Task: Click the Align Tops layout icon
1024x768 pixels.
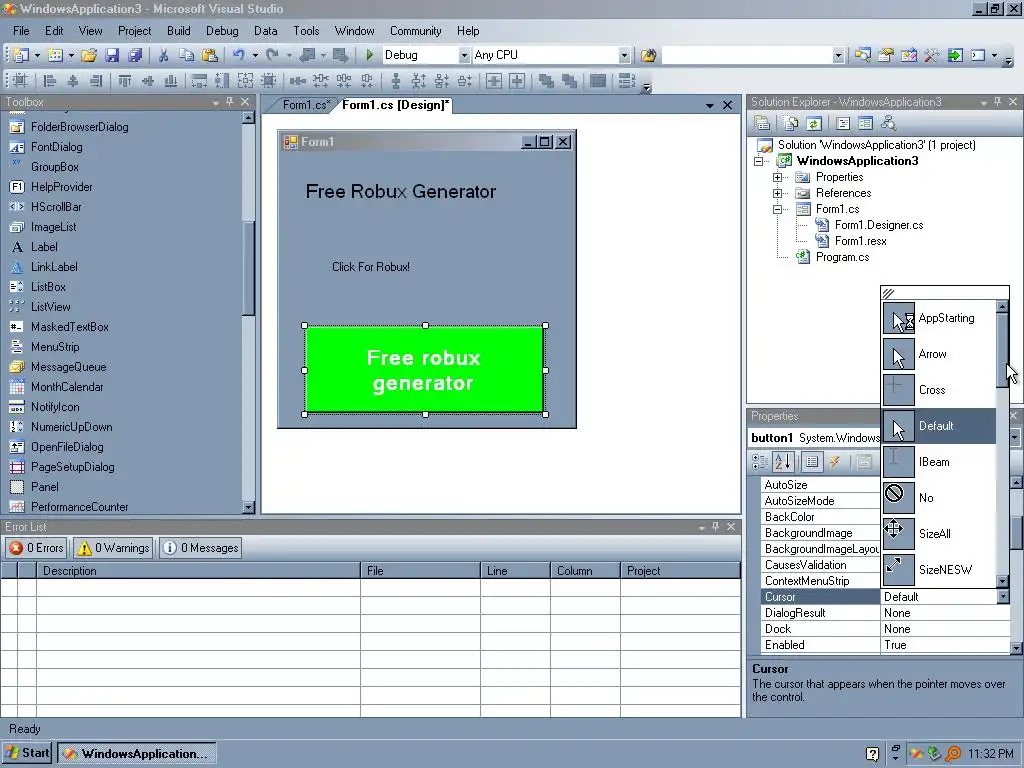Action: click(125, 81)
